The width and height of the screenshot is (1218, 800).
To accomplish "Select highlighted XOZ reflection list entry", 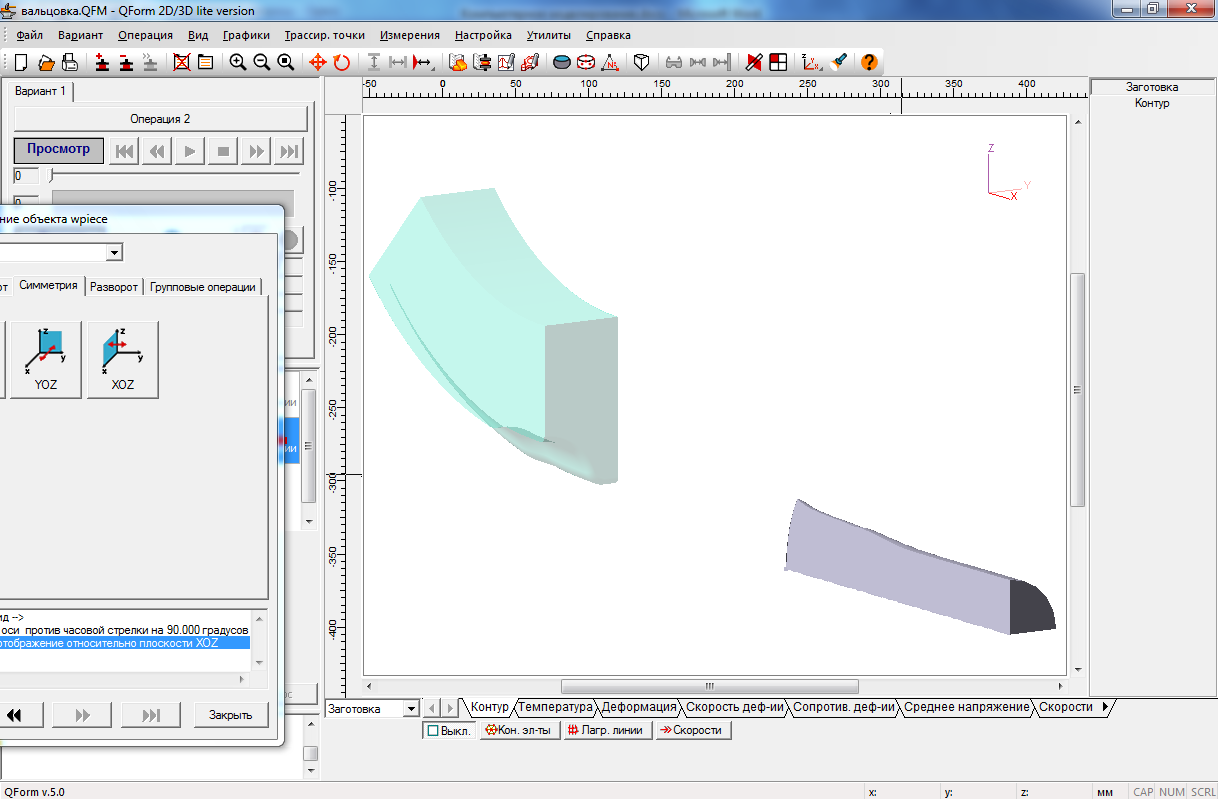I will click(124, 644).
